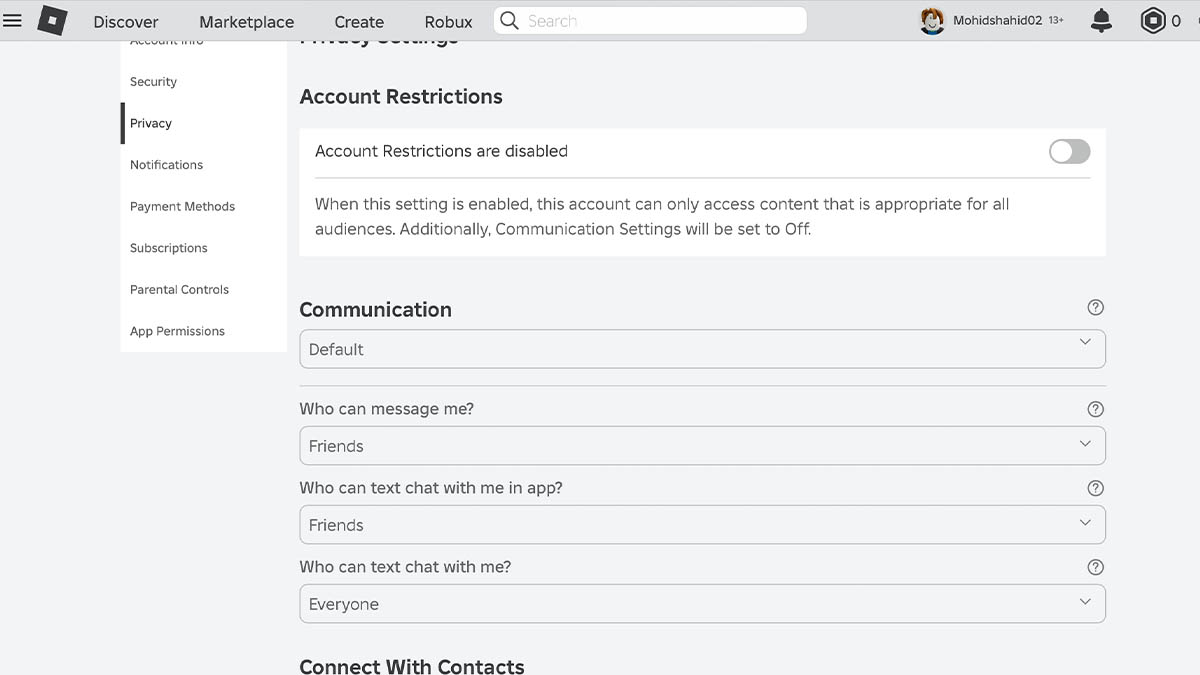
Task: Click help icon for 'Who can text chat with me in app?'
Action: [1095, 488]
